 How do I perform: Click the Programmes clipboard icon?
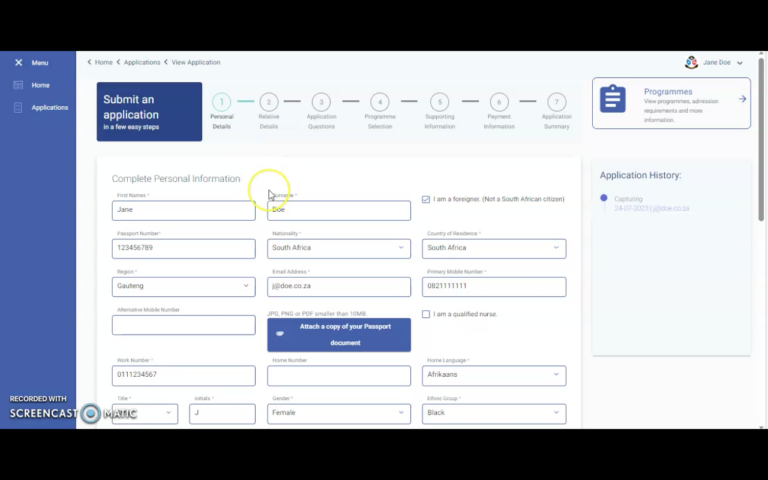(x=613, y=99)
